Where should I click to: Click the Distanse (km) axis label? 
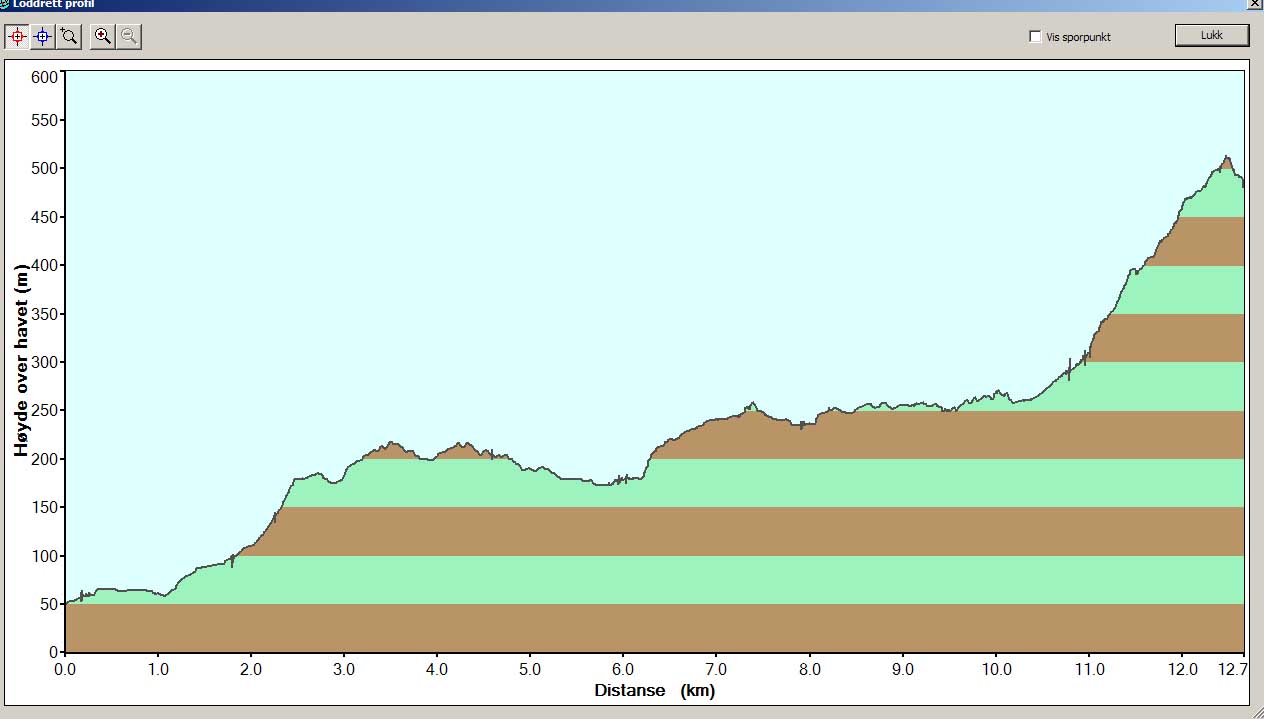tap(654, 690)
